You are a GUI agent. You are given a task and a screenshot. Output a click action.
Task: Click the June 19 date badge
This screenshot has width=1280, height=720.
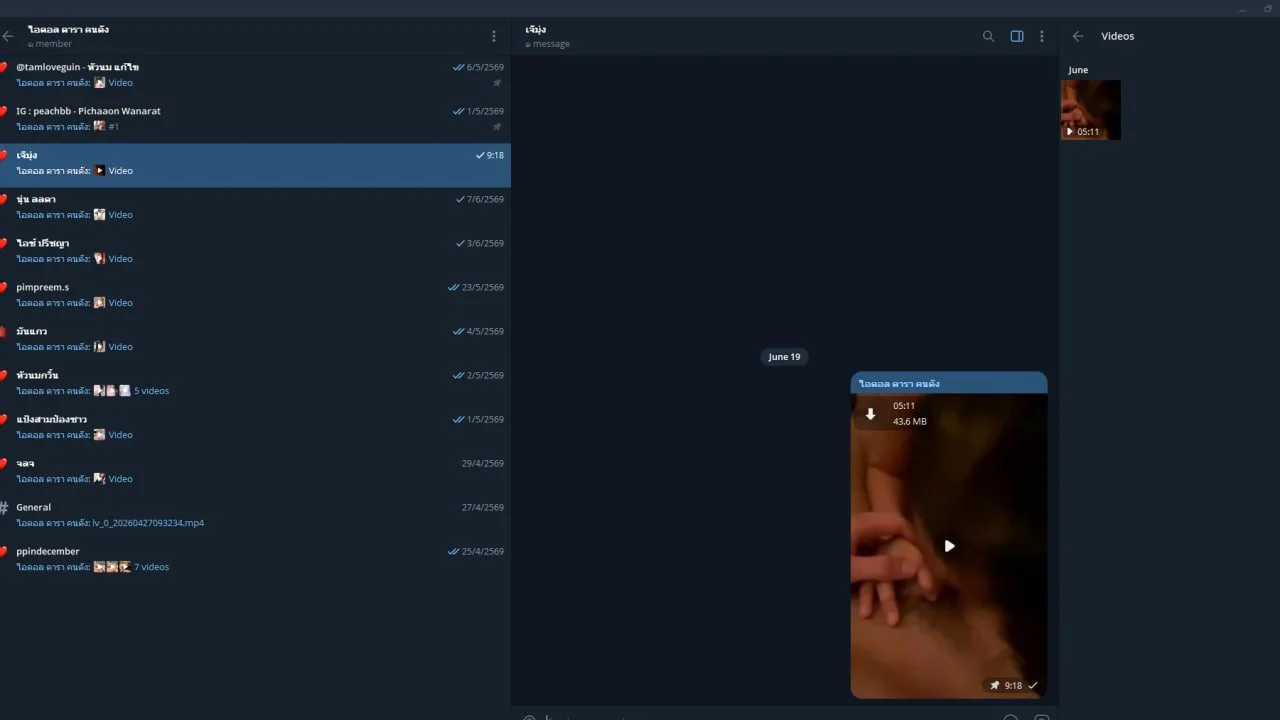(x=784, y=357)
